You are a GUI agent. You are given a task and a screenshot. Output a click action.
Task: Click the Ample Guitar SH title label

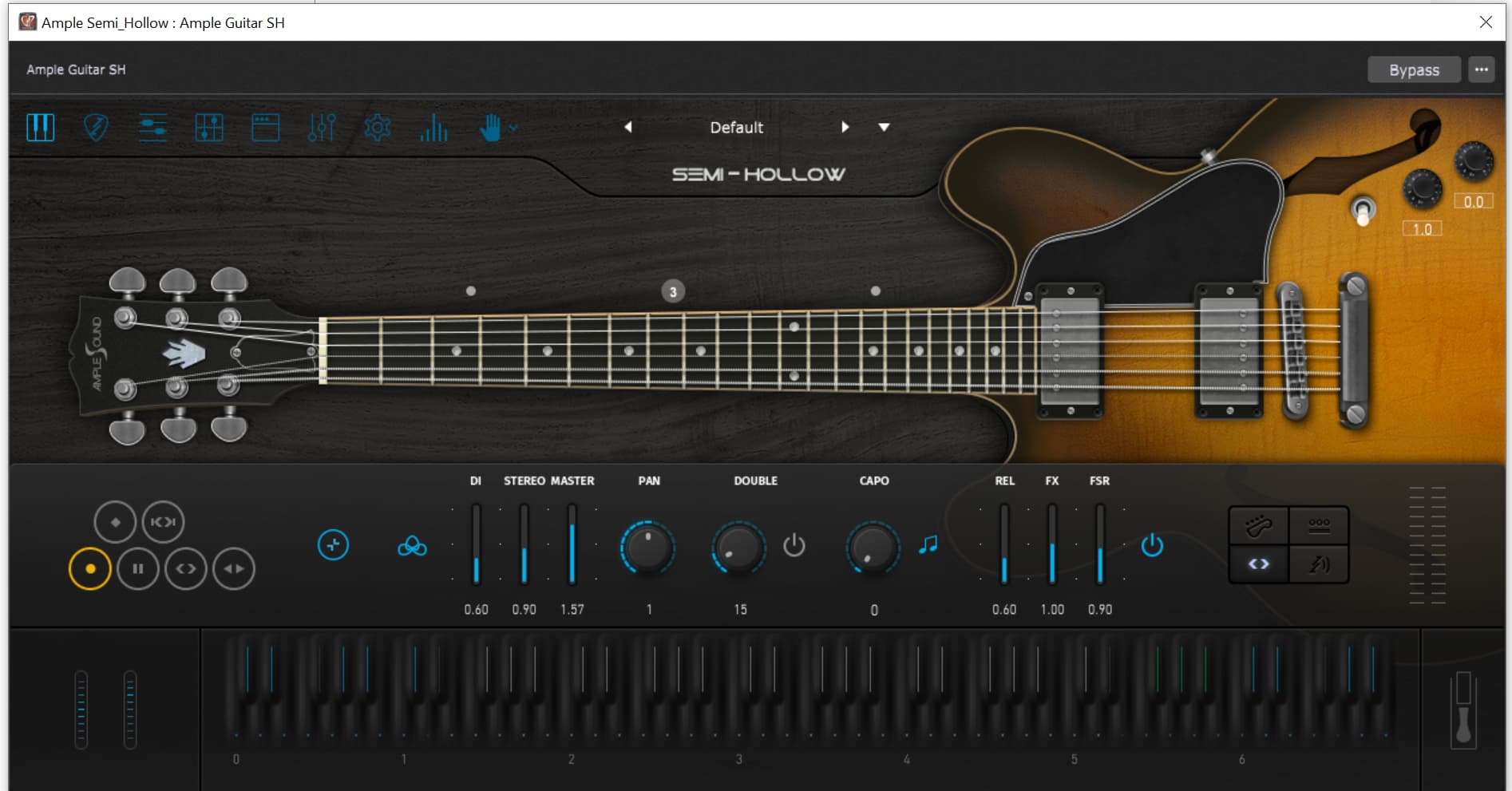(x=76, y=69)
